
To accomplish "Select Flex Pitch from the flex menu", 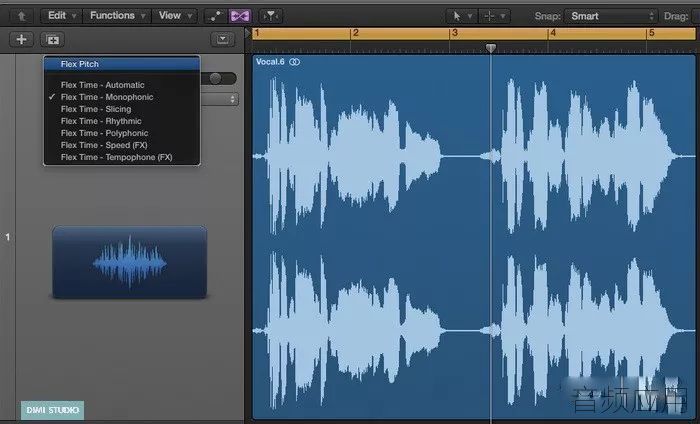I will [121, 64].
